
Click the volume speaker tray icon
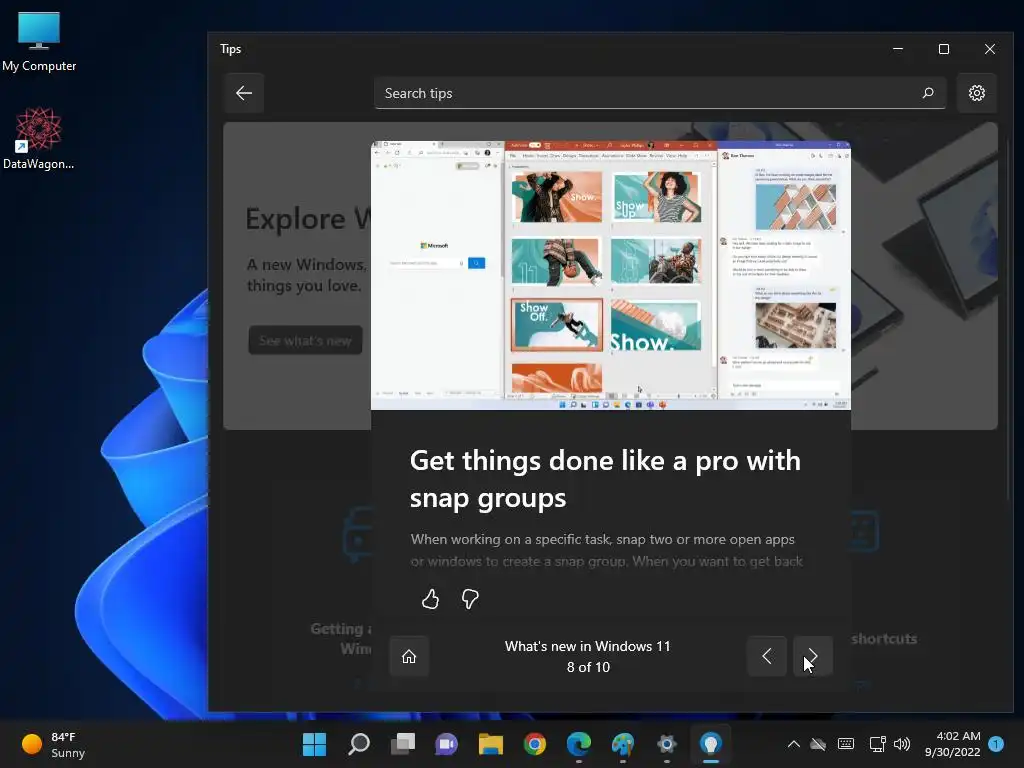pos(902,744)
